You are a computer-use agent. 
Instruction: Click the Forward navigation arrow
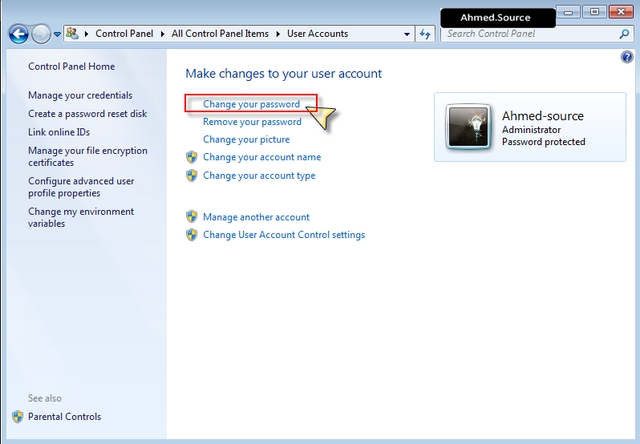[41, 34]
